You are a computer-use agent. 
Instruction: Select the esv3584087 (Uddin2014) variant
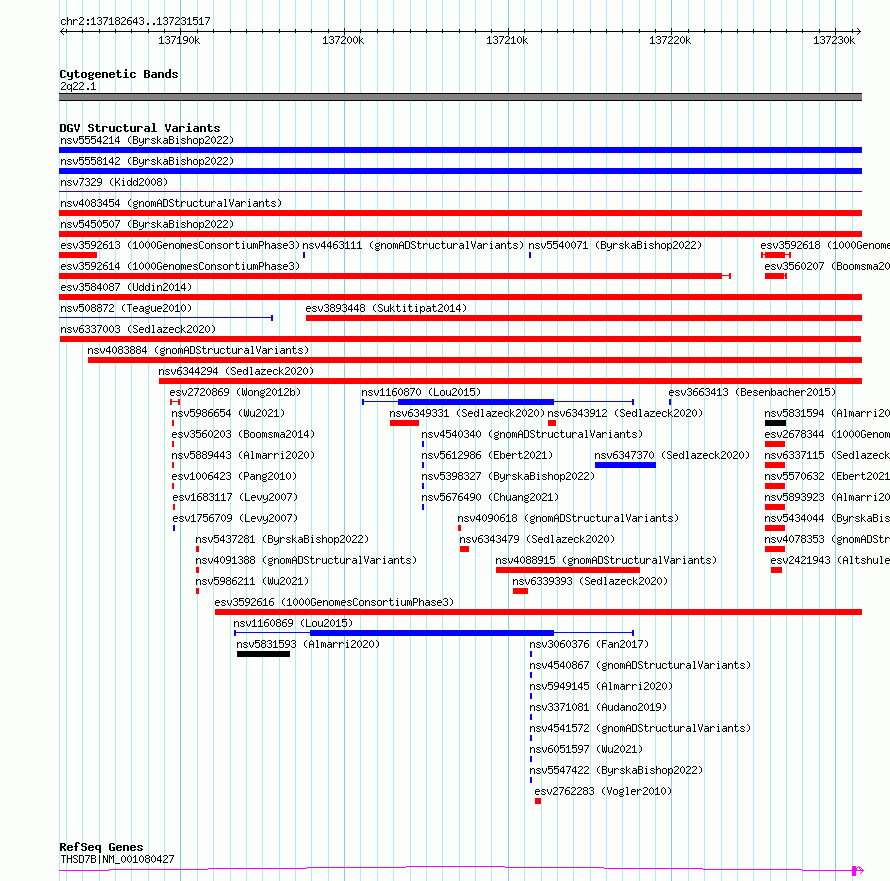coord(126,287)
